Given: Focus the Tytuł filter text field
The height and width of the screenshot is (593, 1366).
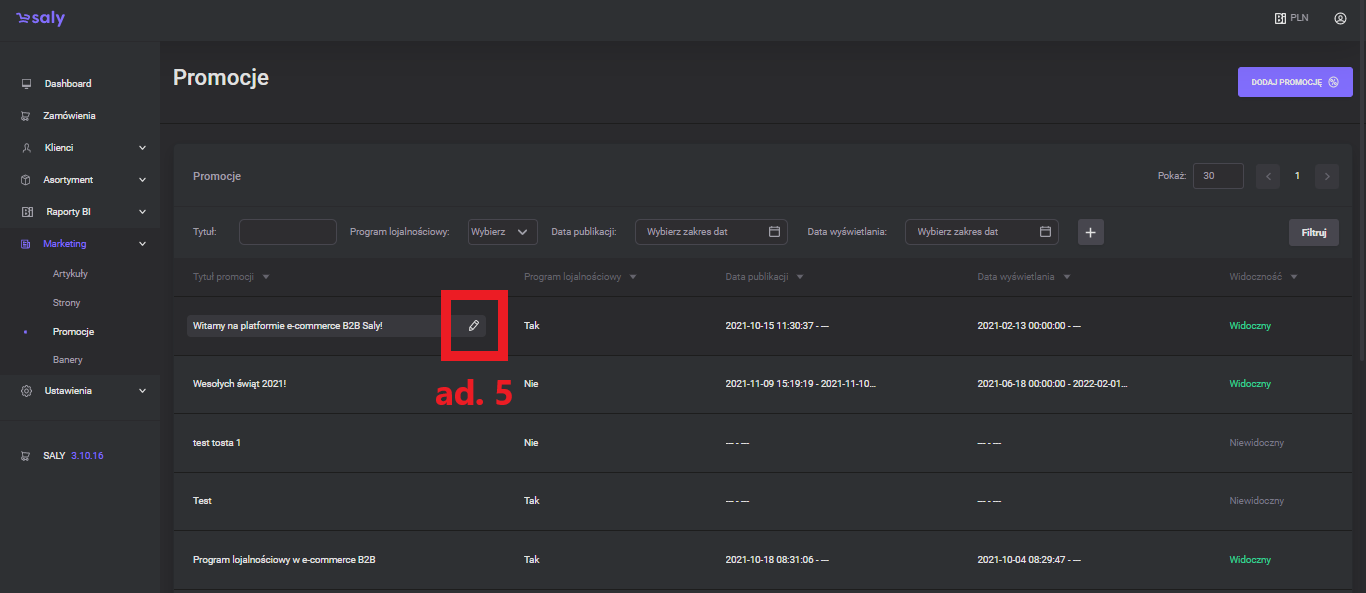Looking at the screenshot, I should [288, 232].
